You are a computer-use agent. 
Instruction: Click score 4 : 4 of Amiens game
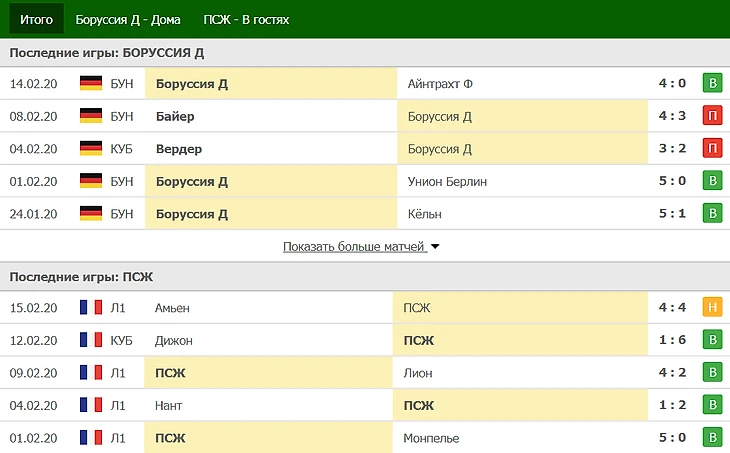670,308
